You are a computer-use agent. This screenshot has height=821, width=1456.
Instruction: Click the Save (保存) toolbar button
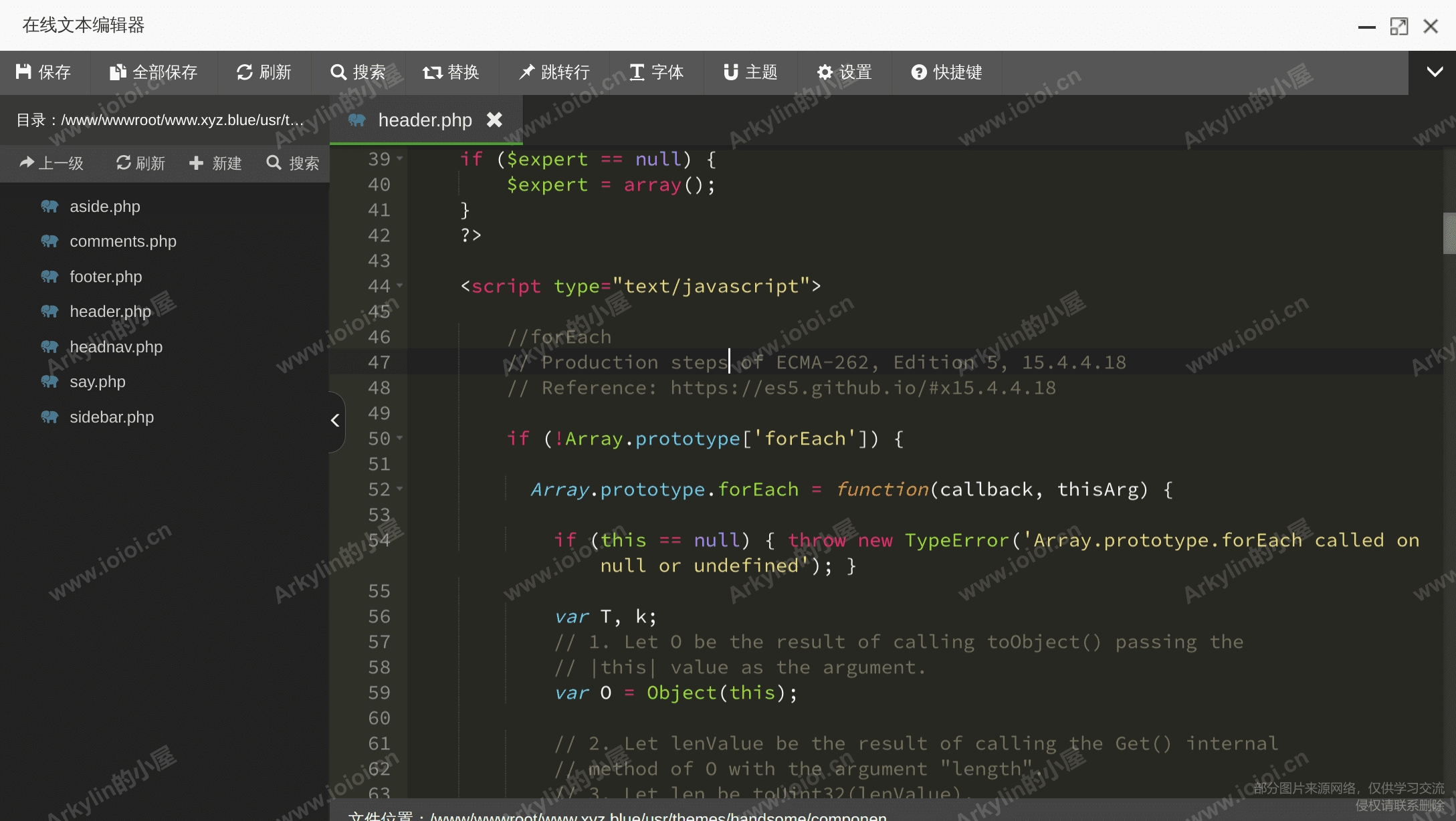[x=44, y=72]
